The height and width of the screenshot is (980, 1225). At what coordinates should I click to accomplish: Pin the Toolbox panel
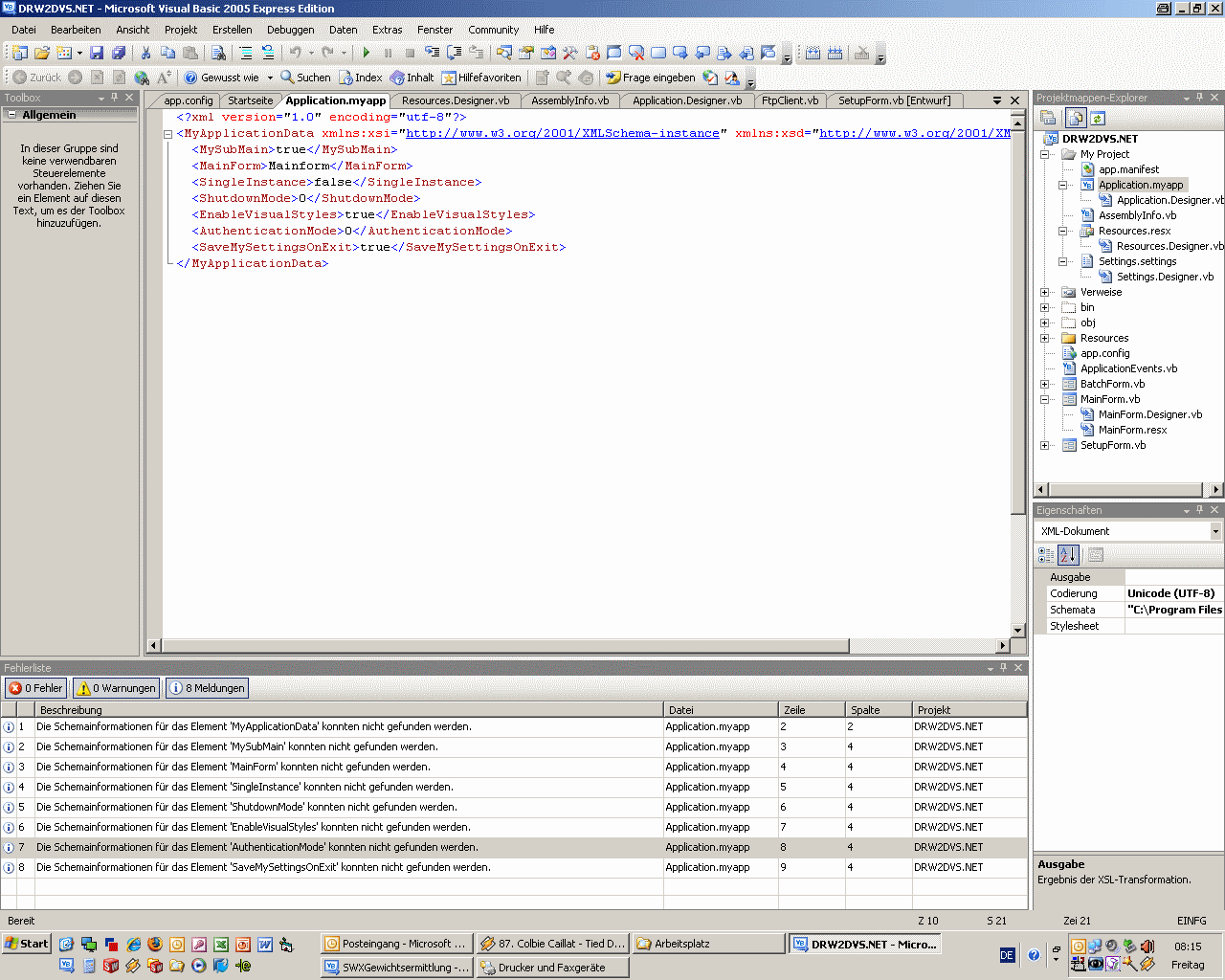pos(114,98)
